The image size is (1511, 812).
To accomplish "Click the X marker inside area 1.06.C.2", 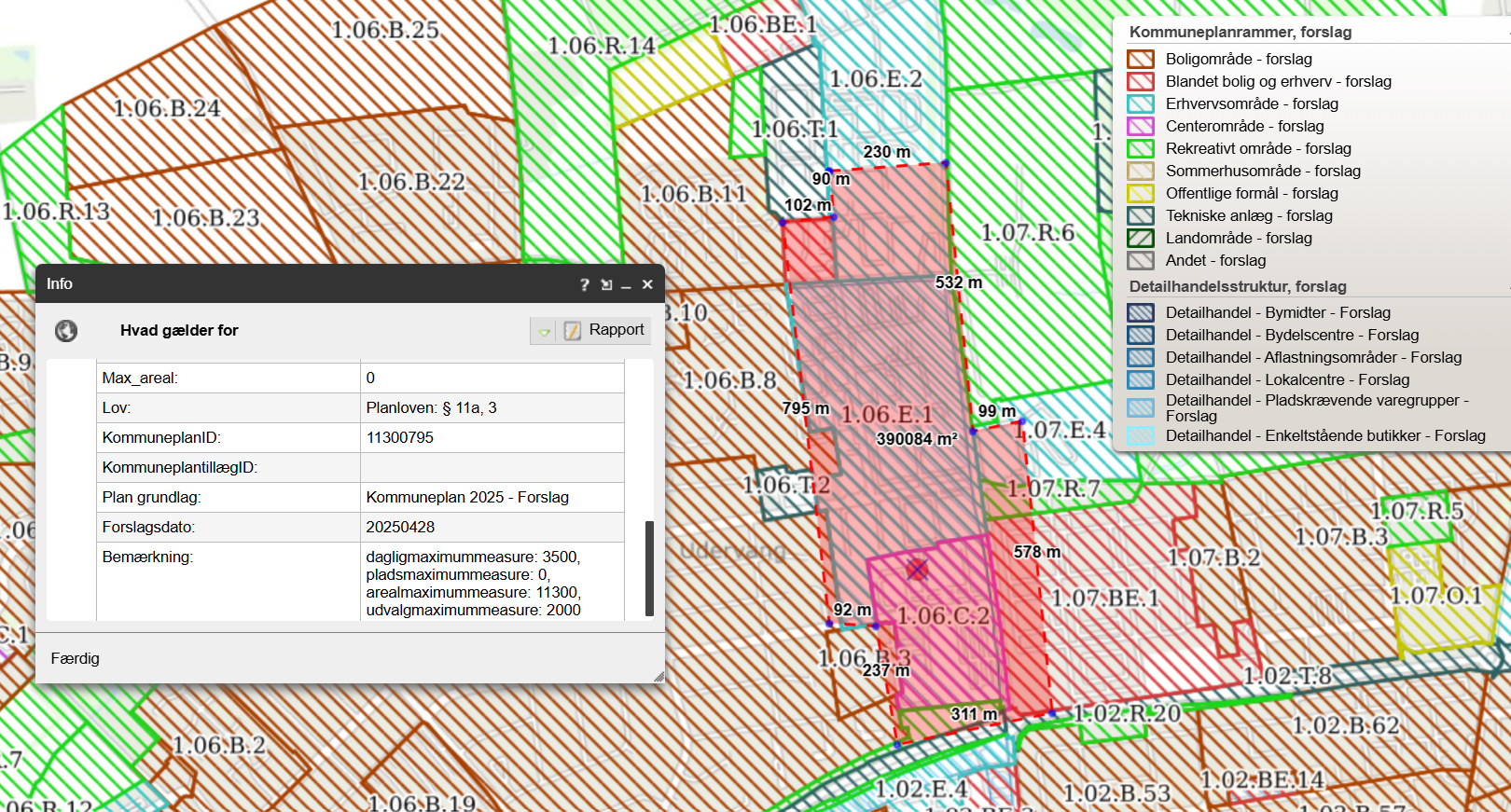I will tap(917, 569).
